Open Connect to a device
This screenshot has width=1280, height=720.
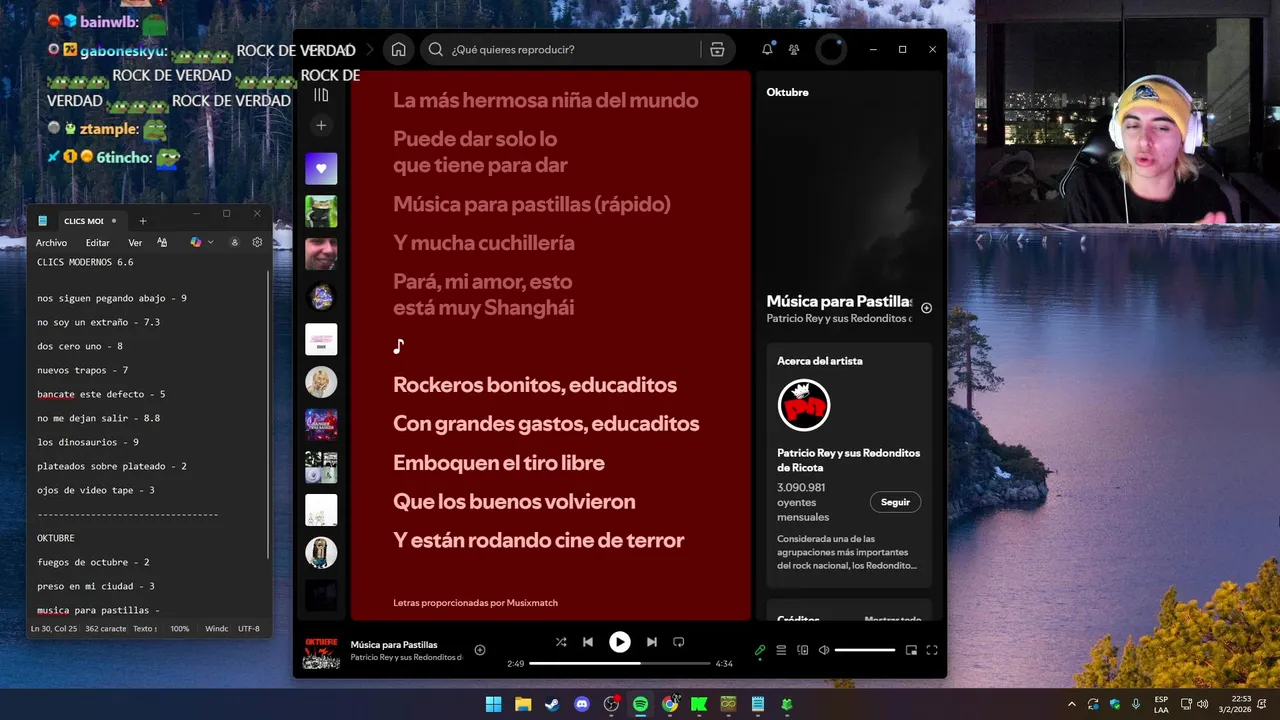[x=803, y=650]
